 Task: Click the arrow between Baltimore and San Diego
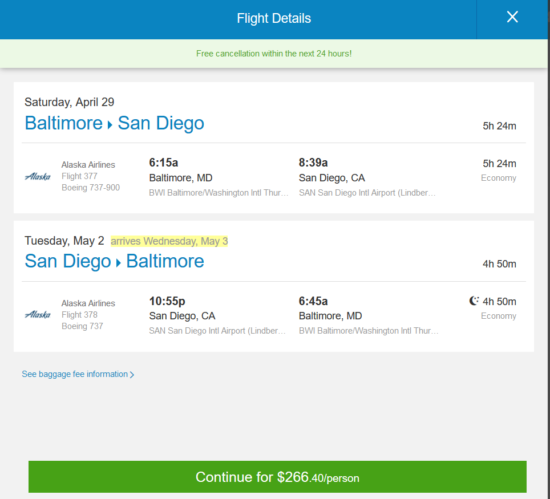click(x=110, y=124)
